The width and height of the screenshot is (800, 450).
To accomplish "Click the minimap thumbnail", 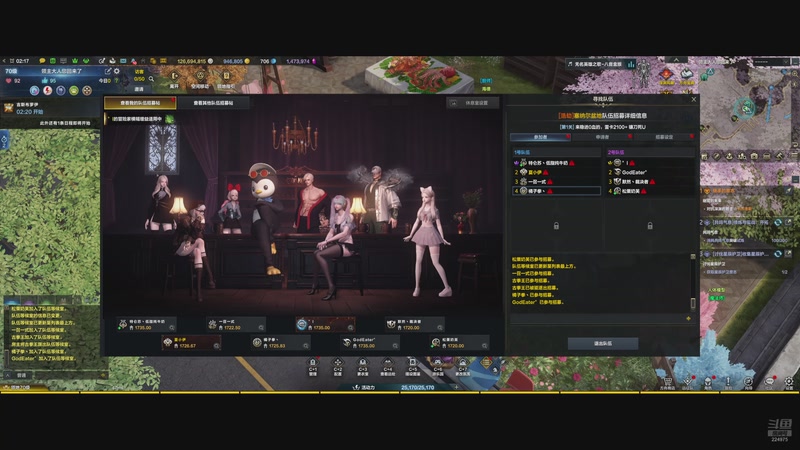I will click(x=746, y=108).
